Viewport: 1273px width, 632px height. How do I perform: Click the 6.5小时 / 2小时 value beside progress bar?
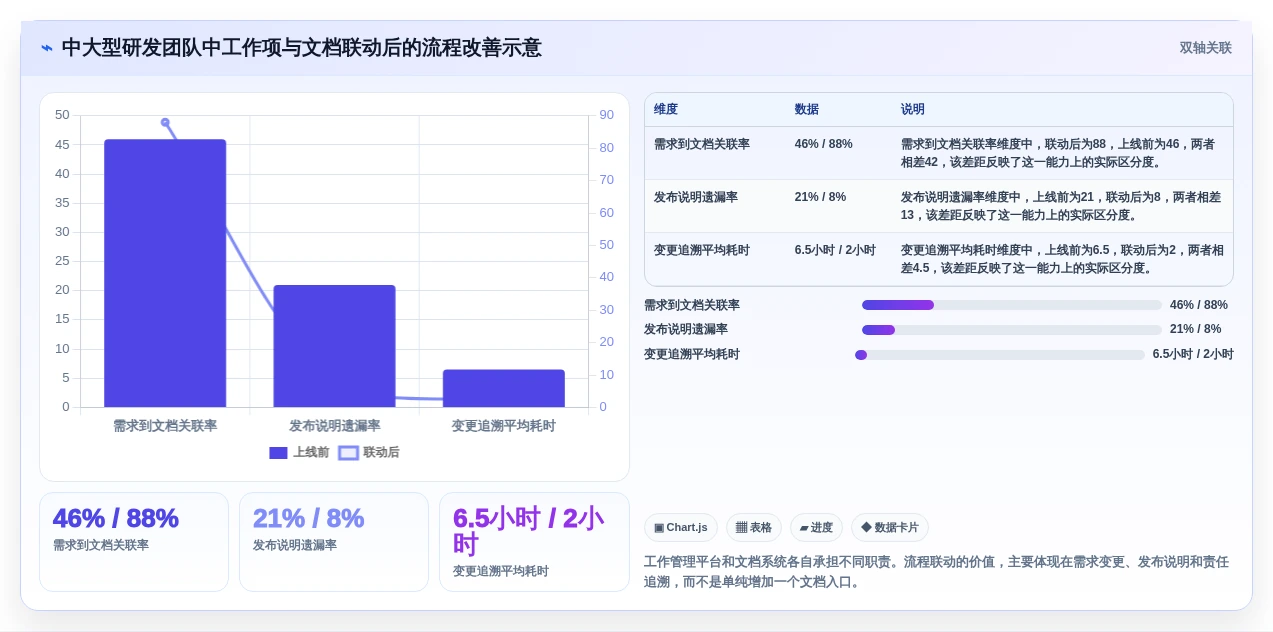coord(1193,354)
